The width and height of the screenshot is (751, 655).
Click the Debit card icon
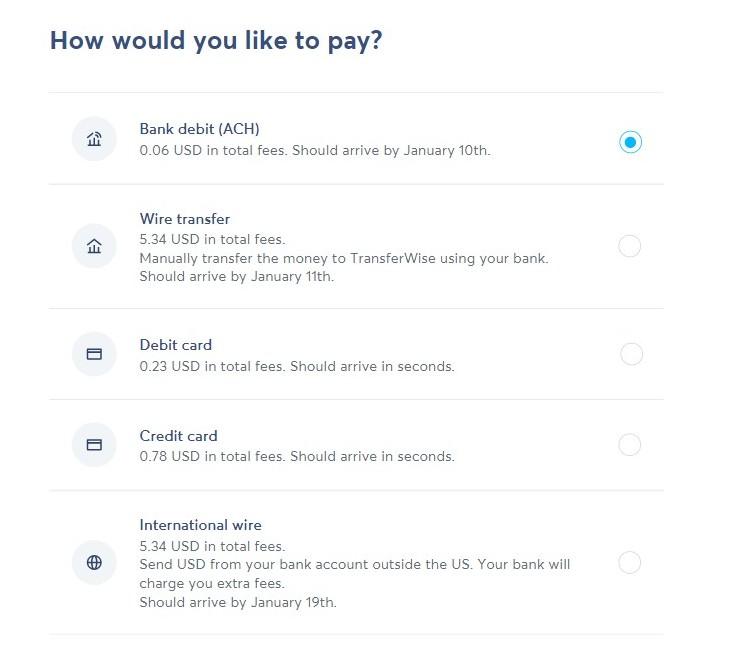pos(94,354)
